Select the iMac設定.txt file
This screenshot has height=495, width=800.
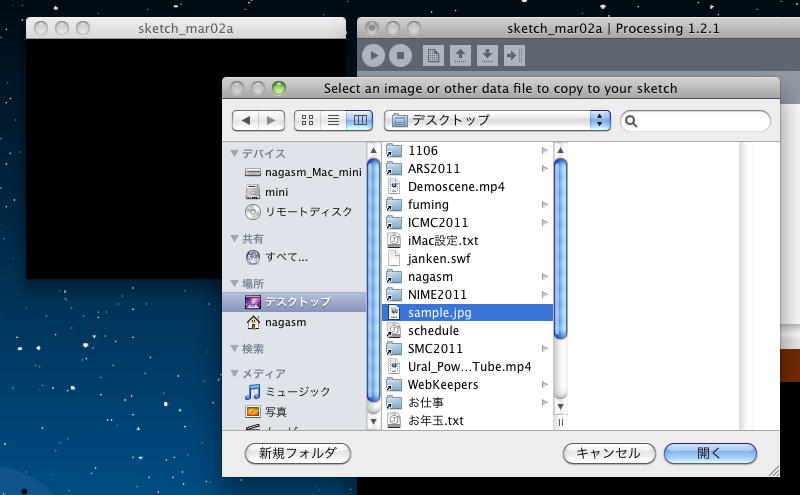click(467, 240)
